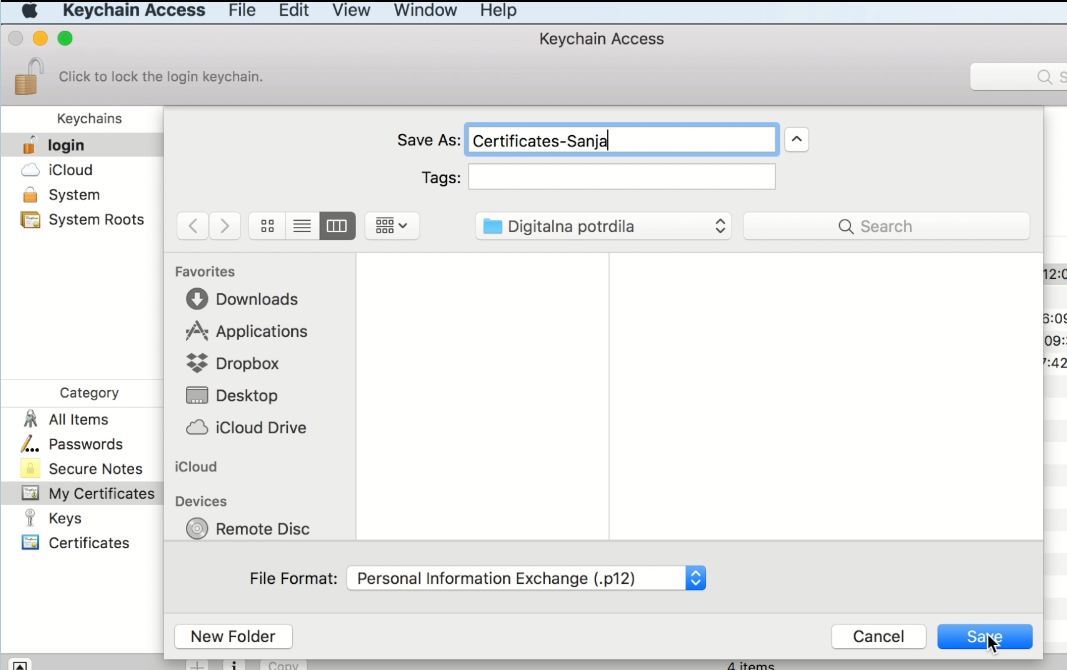
Task: Switch to column view in the save dialog
Action: pos(338,226)
